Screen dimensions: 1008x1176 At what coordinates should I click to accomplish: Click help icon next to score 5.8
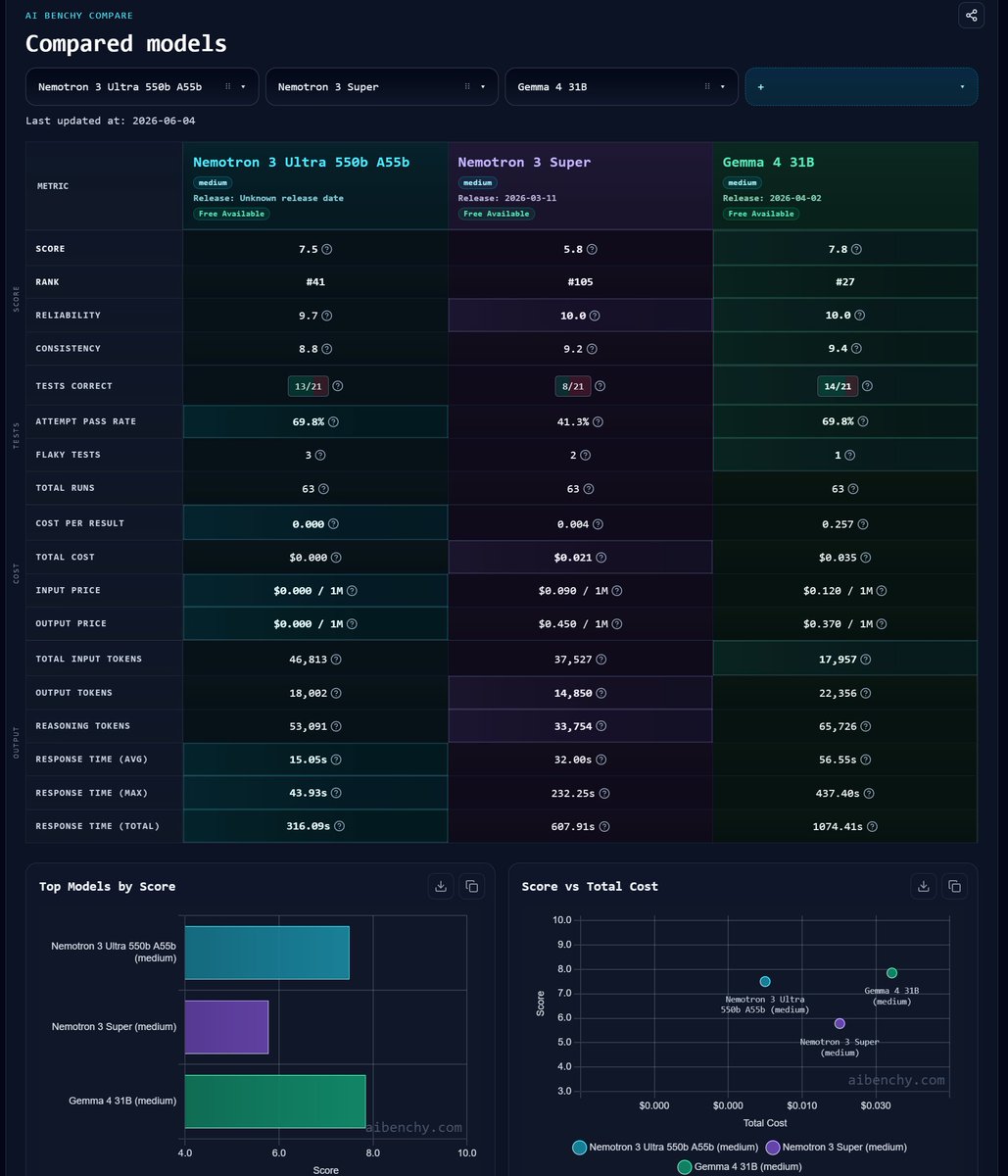[593, 249]
